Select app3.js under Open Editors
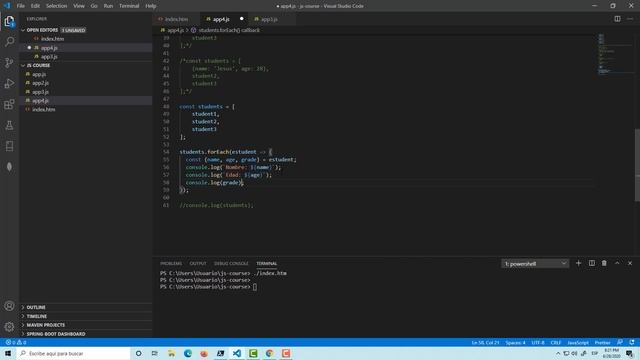Viewport: 640px width, 360px height. click(49, 57)
